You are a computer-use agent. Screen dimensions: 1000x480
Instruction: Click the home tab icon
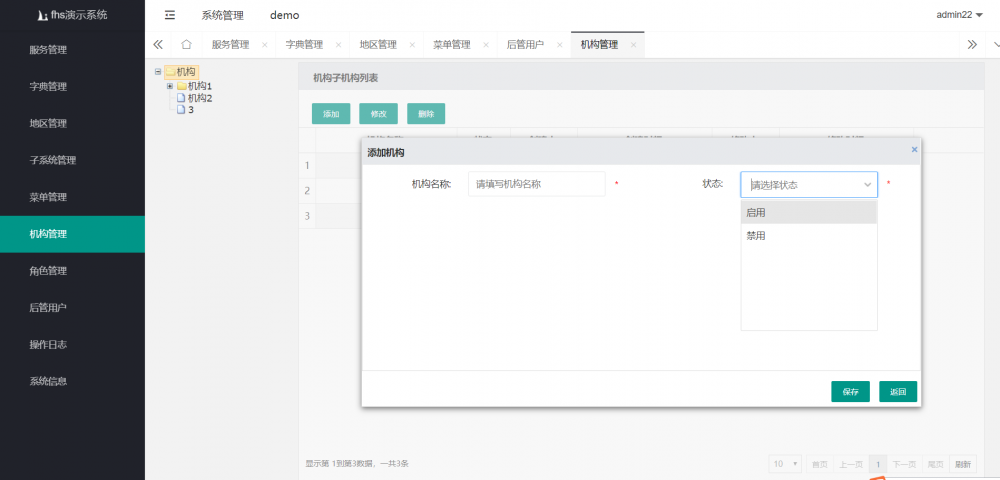(186, 45)
